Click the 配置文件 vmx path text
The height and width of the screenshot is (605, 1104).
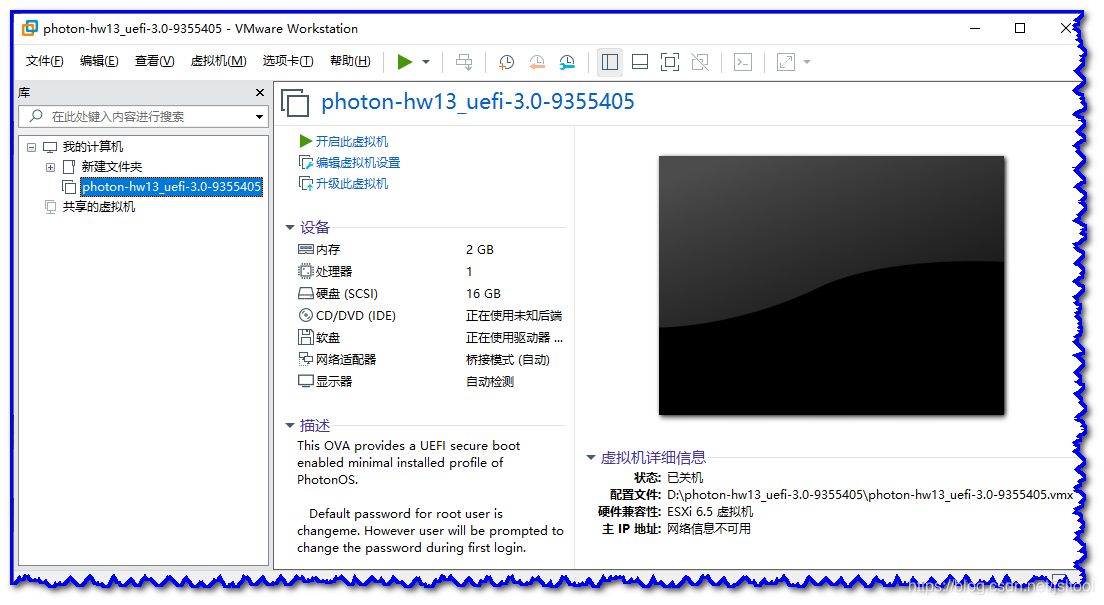click(870, 494)
